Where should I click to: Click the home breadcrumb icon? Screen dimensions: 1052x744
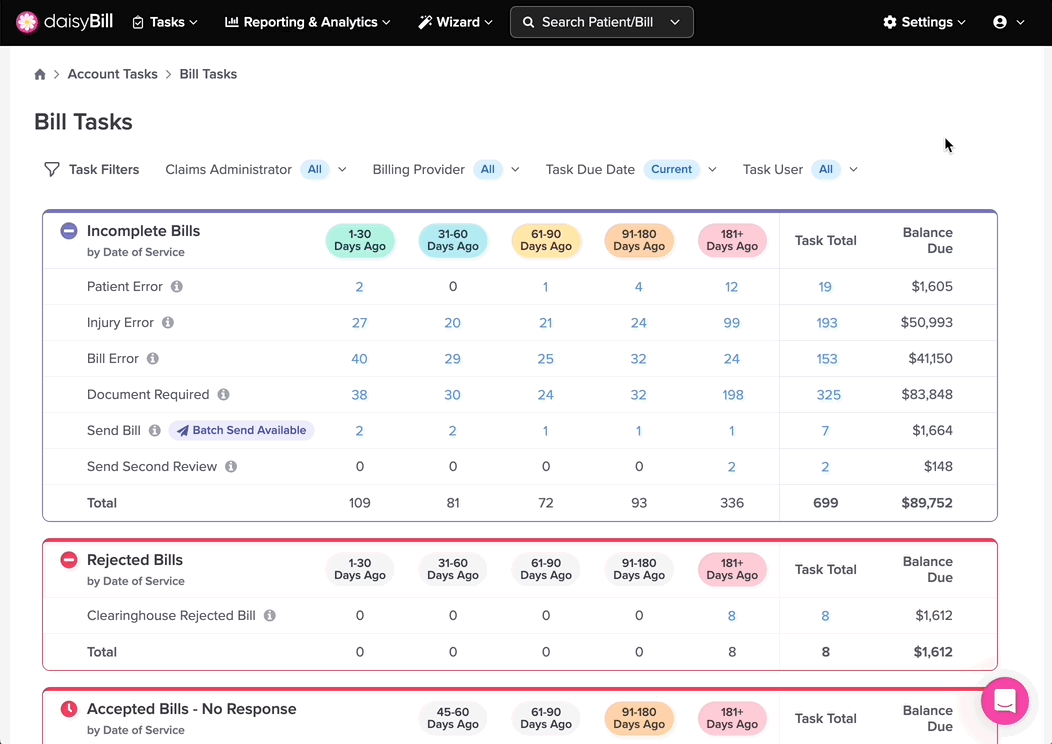(x=40, y=73)
